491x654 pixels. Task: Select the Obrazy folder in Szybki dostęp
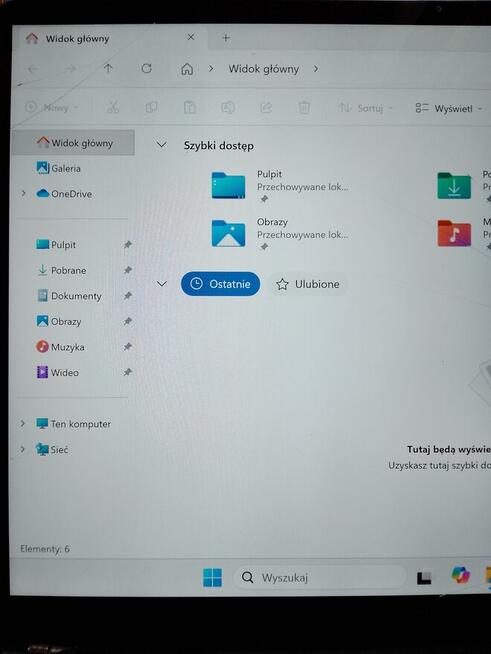[279, 234]
